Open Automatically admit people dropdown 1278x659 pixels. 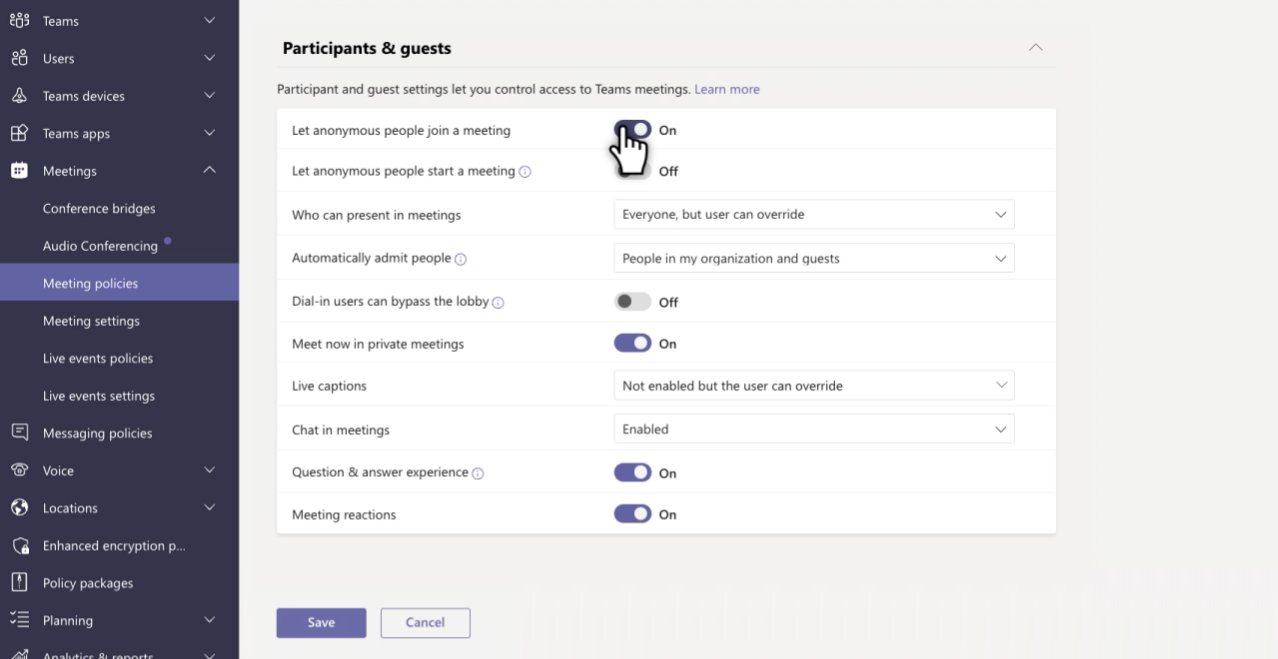[x=814, y=258]
